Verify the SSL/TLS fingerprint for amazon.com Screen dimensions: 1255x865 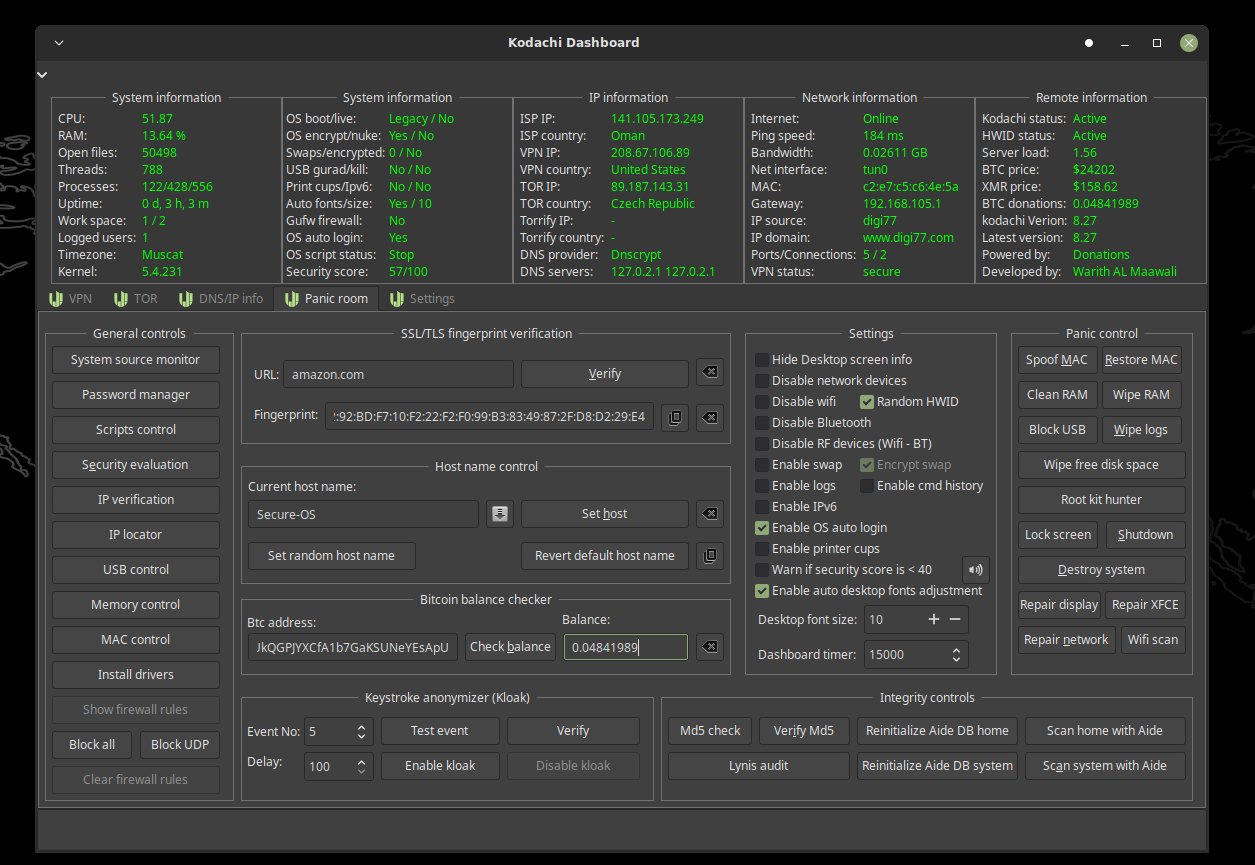coord(605,374)
